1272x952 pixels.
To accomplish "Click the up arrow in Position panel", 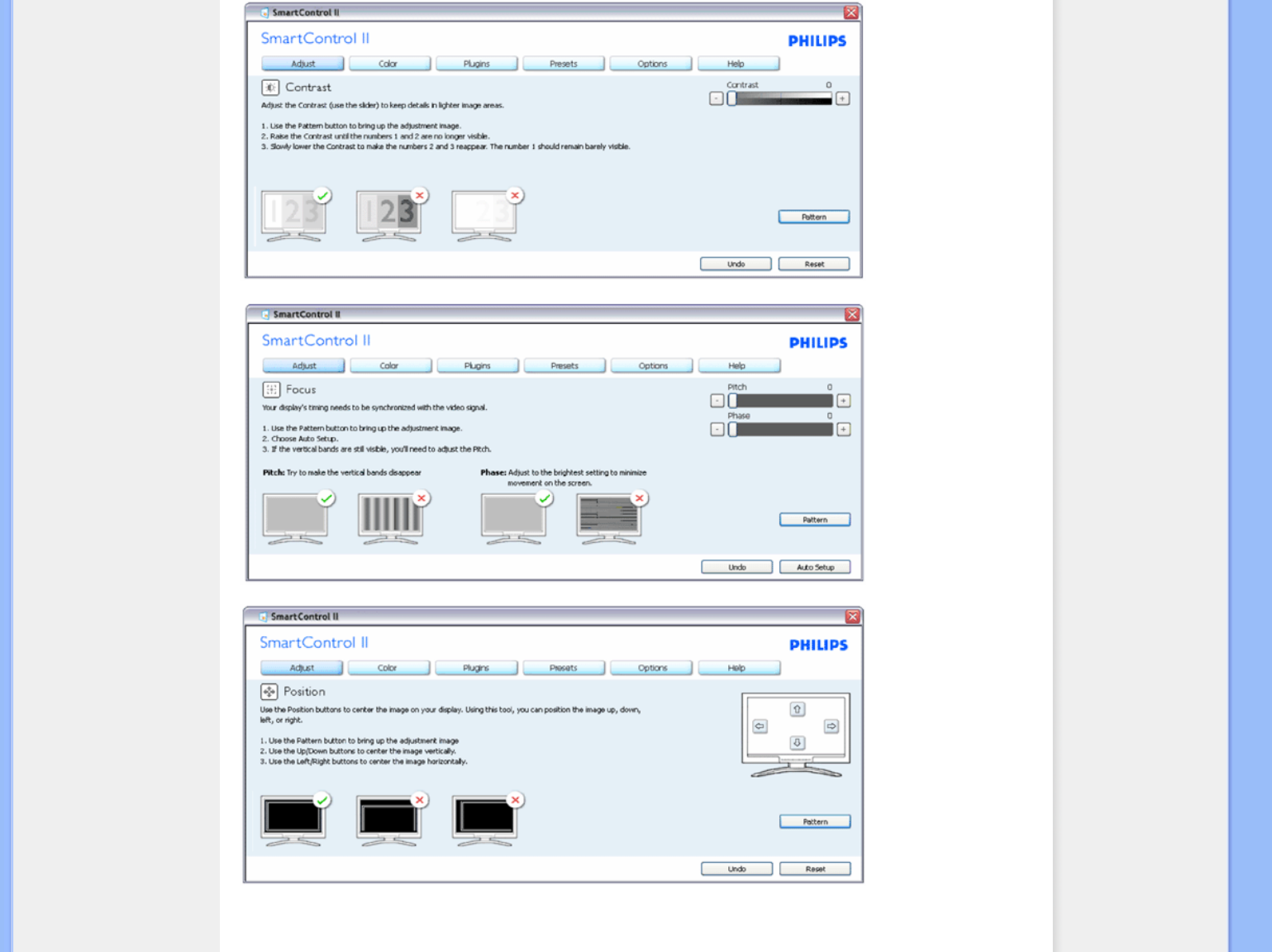I will [x=797, y=709].
